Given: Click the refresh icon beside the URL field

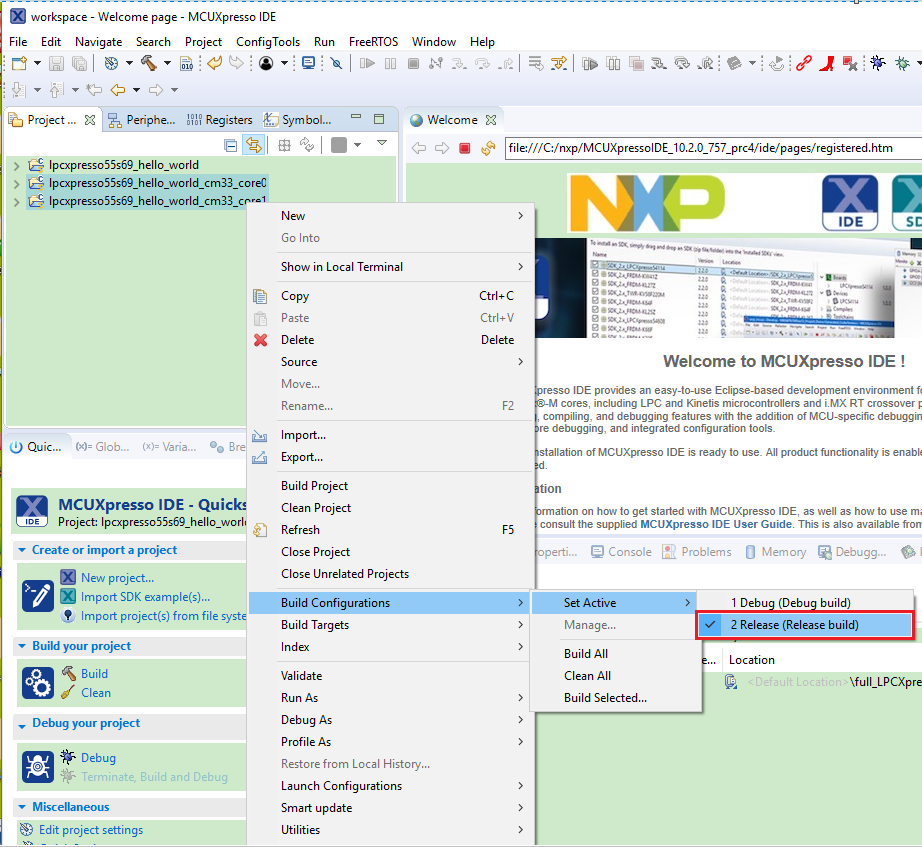Looking at the screenshot, I should pos(488,148).
